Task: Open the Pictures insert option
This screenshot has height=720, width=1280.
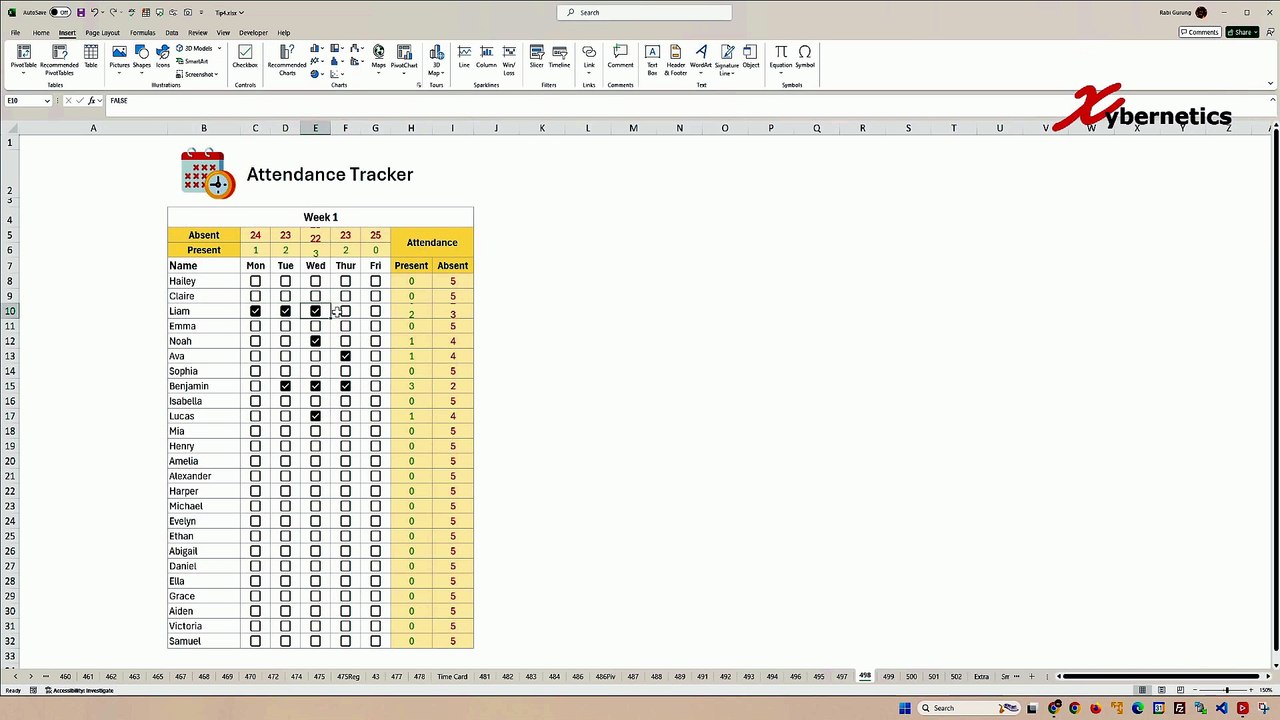Action: (119, 58)
